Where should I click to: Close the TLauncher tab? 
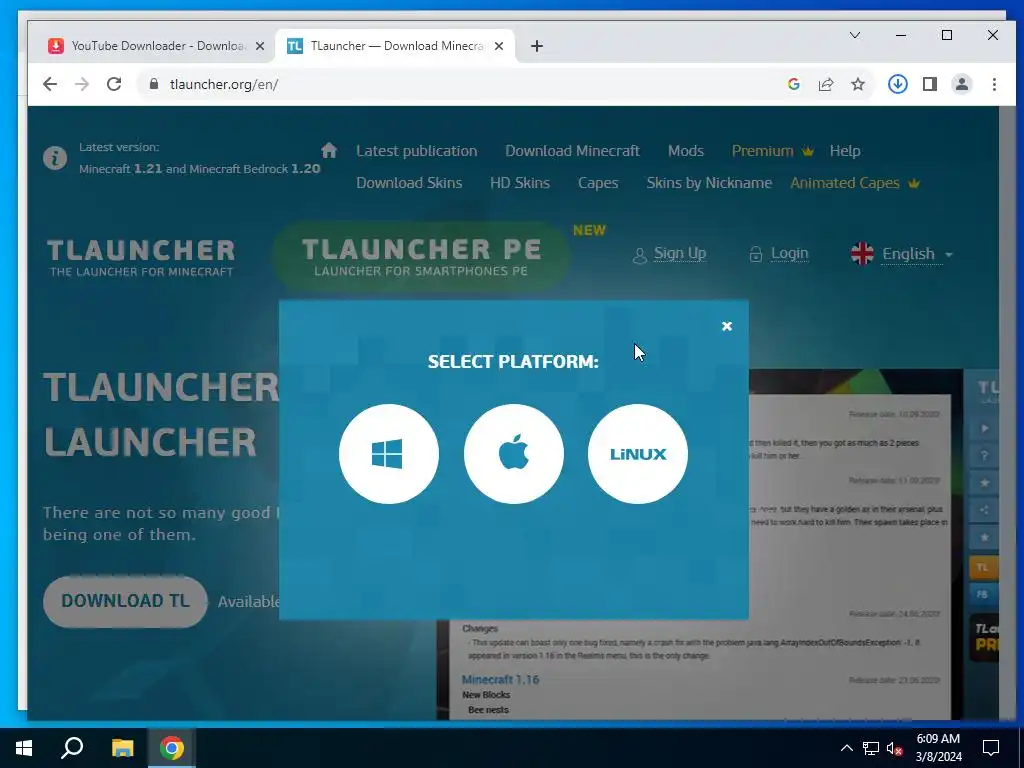click(499, 46)
